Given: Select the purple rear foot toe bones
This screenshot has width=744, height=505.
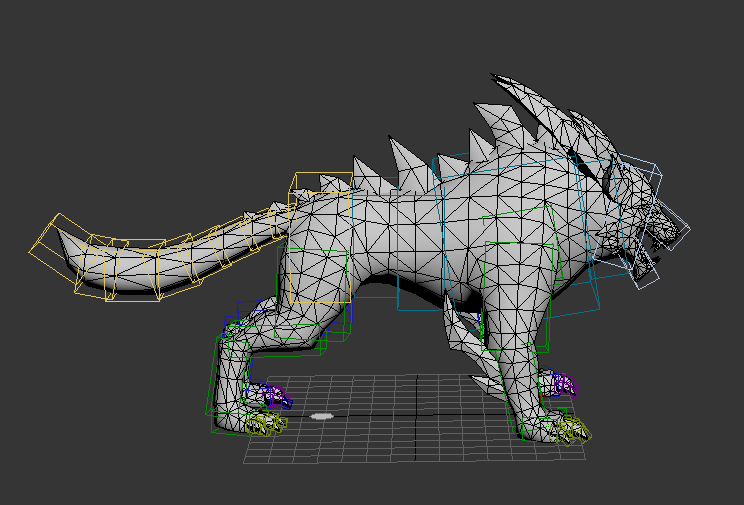Looking at the screenshot, I should coord(274,397).
